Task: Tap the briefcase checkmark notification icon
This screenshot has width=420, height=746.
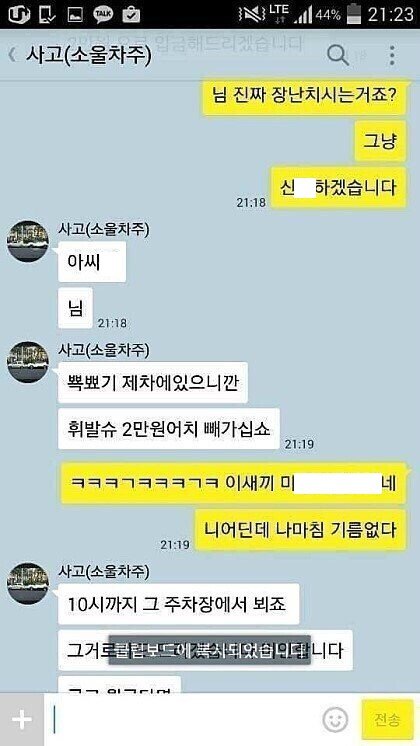Action: coord(131,14)
